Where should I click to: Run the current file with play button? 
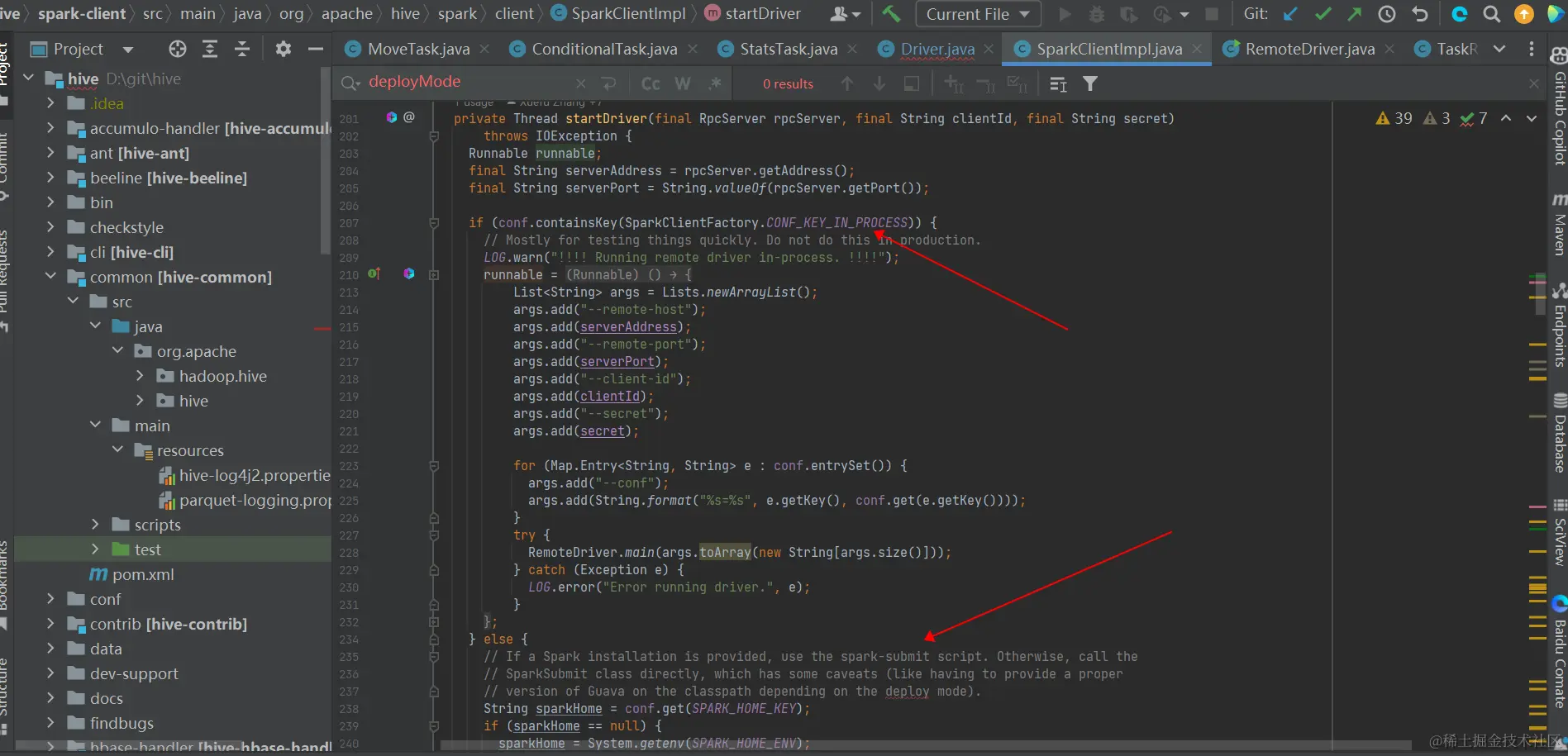click(1065, 14)
